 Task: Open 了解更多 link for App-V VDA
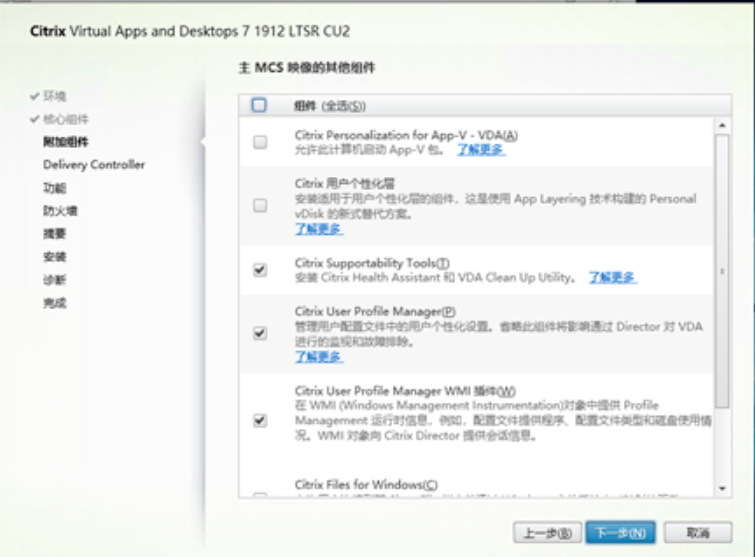481,150
